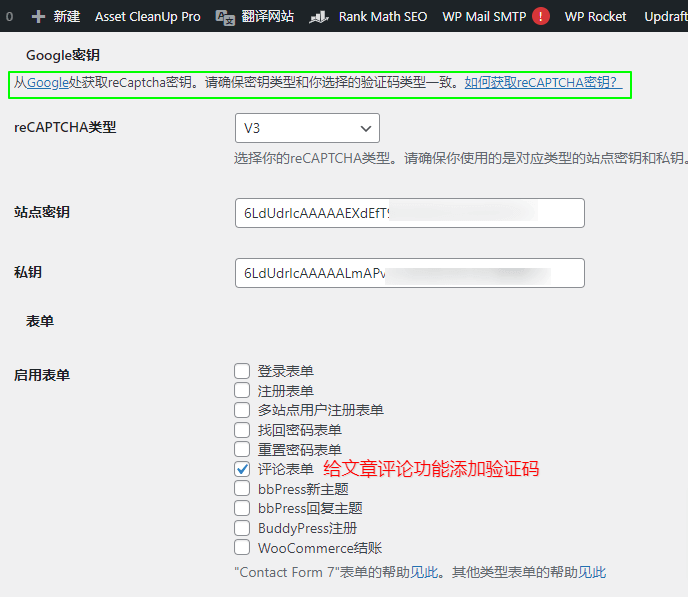Open the Contact Form 7 help 见此 link

424,572
